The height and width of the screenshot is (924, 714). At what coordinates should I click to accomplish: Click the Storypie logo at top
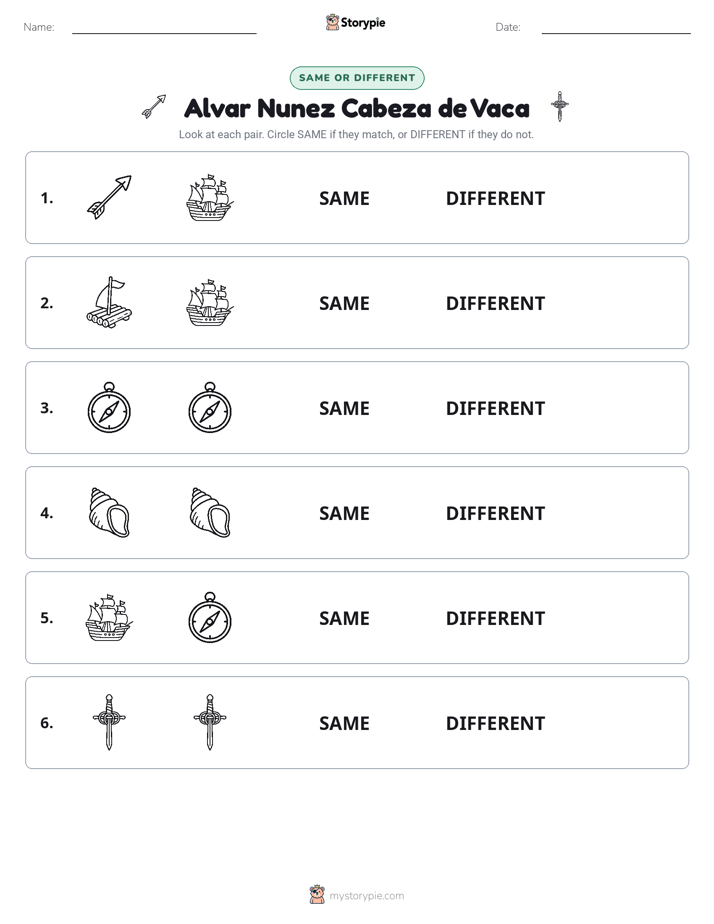point(355,22)
